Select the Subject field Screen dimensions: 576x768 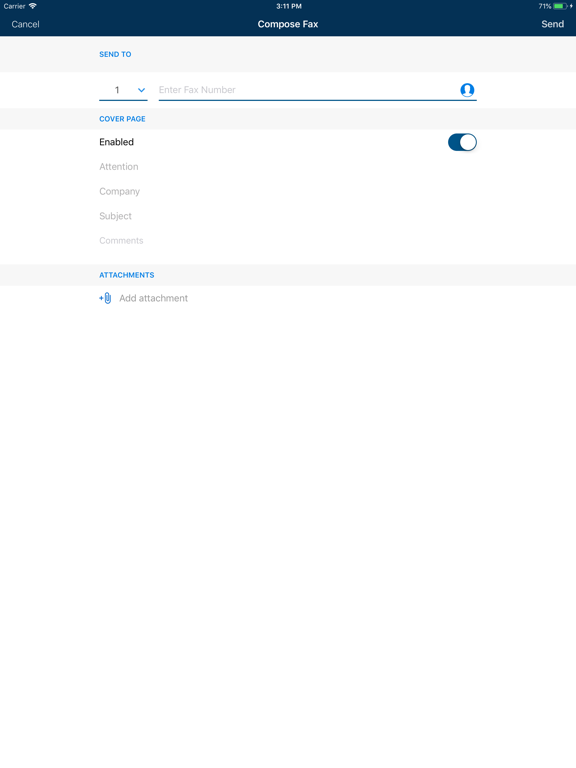pos(288,216)
